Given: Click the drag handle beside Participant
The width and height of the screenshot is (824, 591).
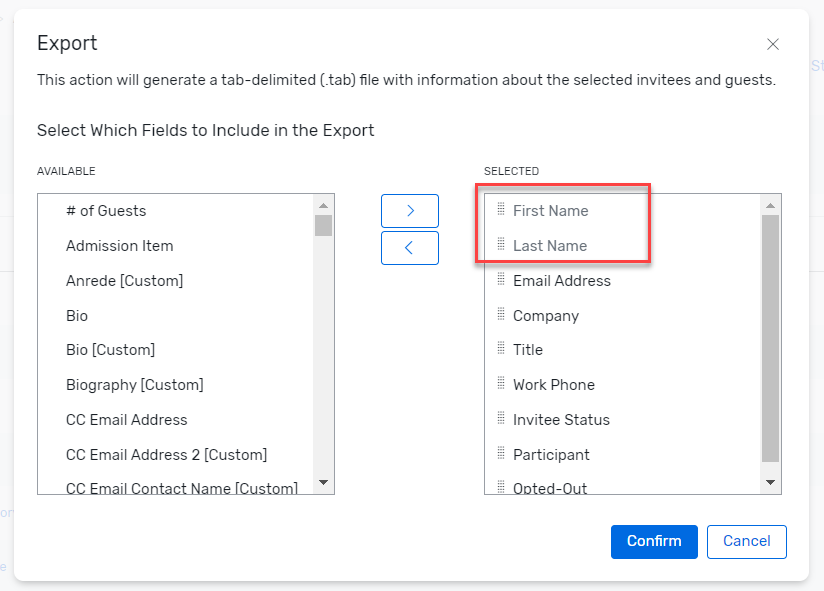Looking at the screenshot, I should pos(501,454).
